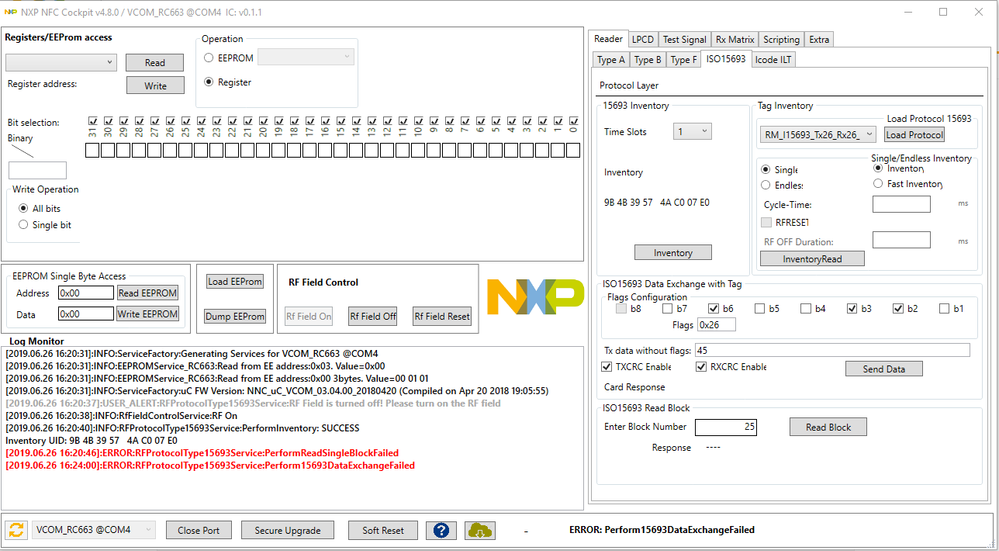Click the Write EEPROM button
Image resolution: width=999 pixels, height=551 pixels.
point(147,314)
